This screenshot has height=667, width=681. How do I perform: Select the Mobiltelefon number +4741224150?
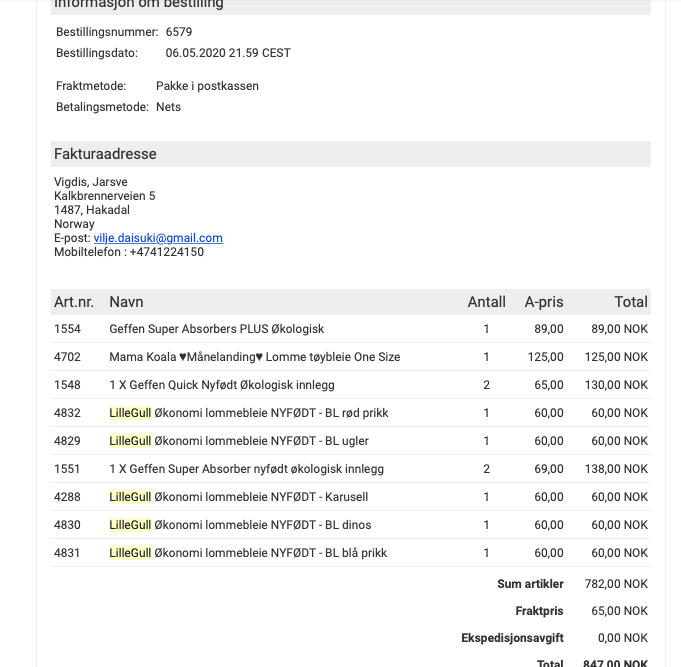tap(167, 252)
